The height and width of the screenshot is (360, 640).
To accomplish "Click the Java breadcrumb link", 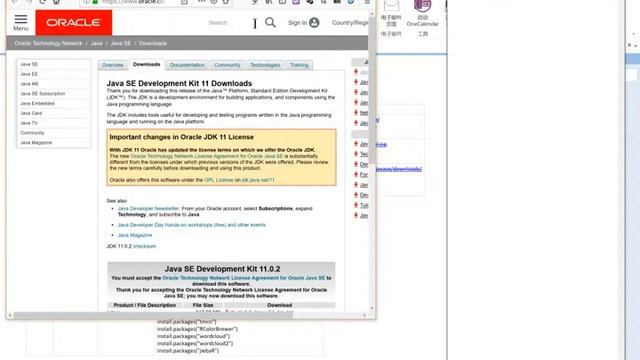I will coord(96,43).
